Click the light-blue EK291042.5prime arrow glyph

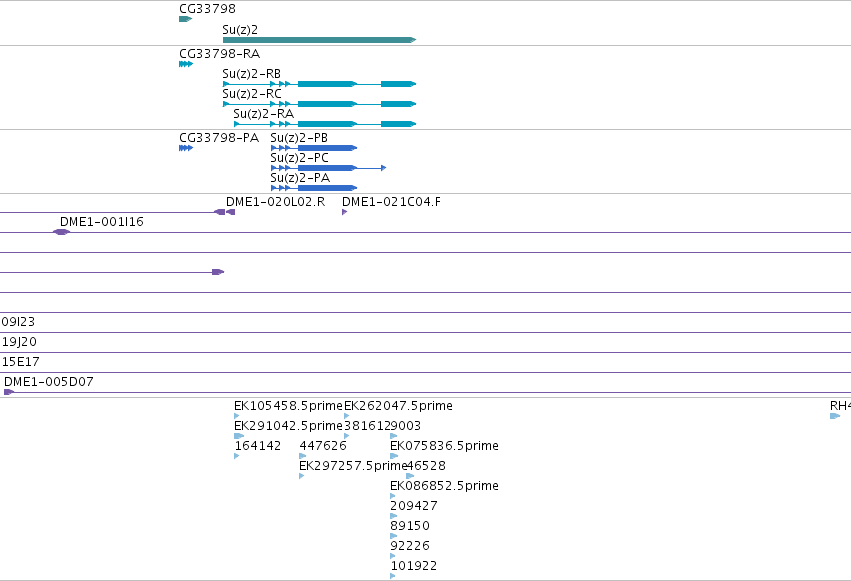tap(239, 436)
